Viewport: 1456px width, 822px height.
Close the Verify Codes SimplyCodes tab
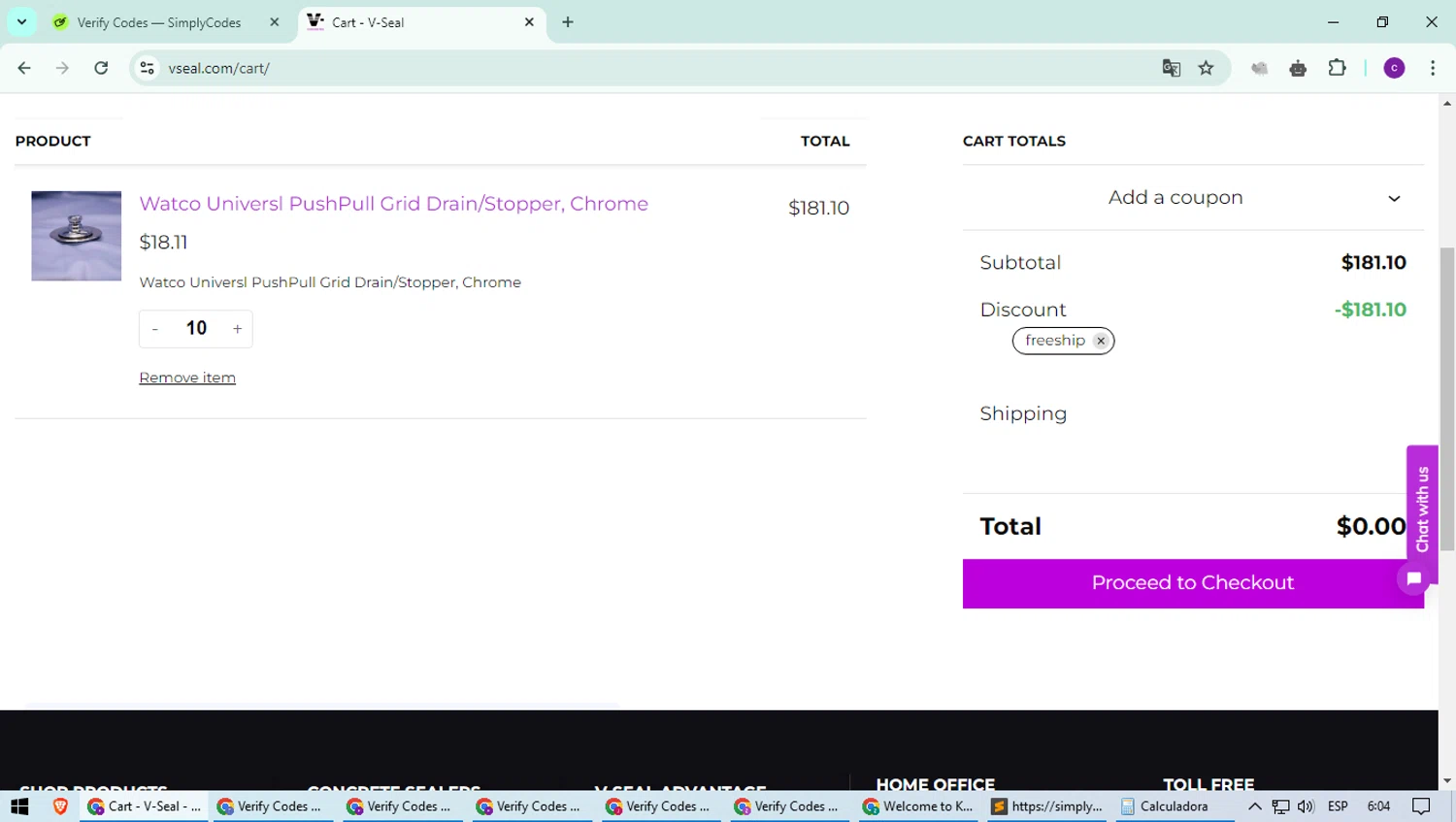pyautogui.click(x=275, y=22)
